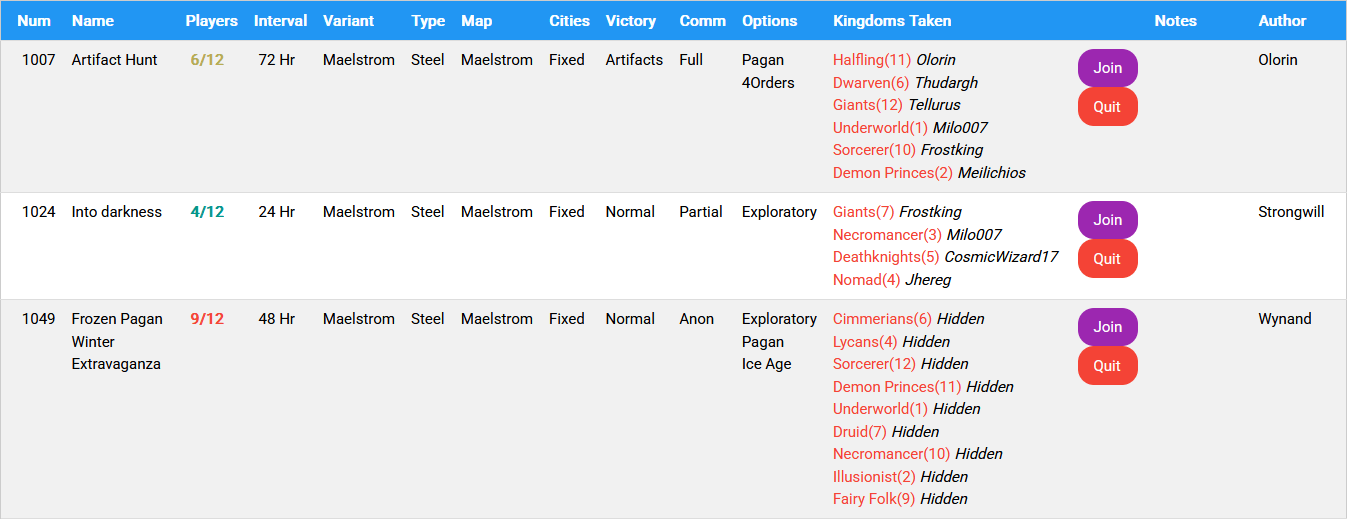The height and width of the screenshot is (519, 1347).
Task: Open the Dwarven(6) kingdom link
Action: [x=871, y=83]
